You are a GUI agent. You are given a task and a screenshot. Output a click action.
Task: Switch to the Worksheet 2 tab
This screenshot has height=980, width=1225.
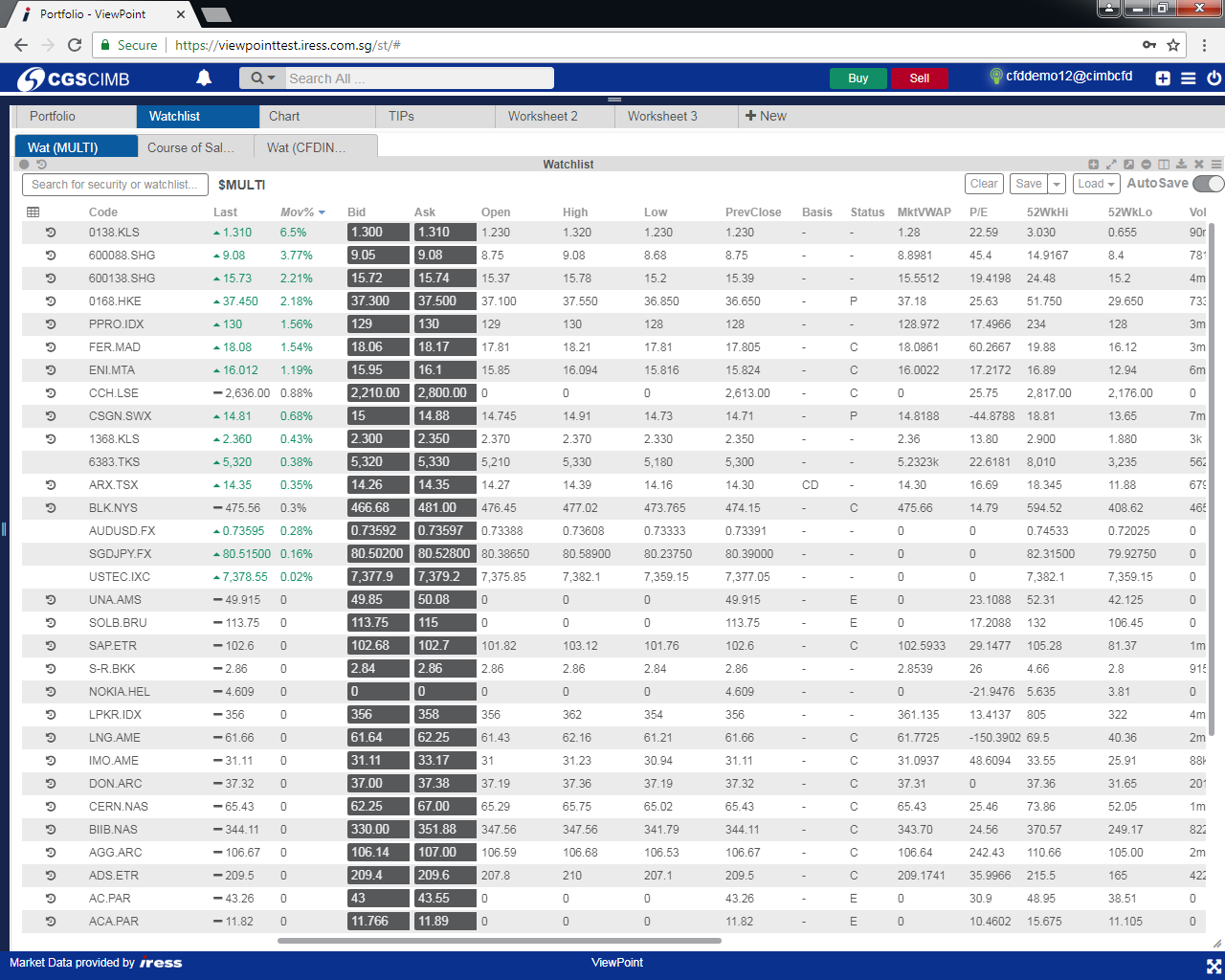[555, 116]
